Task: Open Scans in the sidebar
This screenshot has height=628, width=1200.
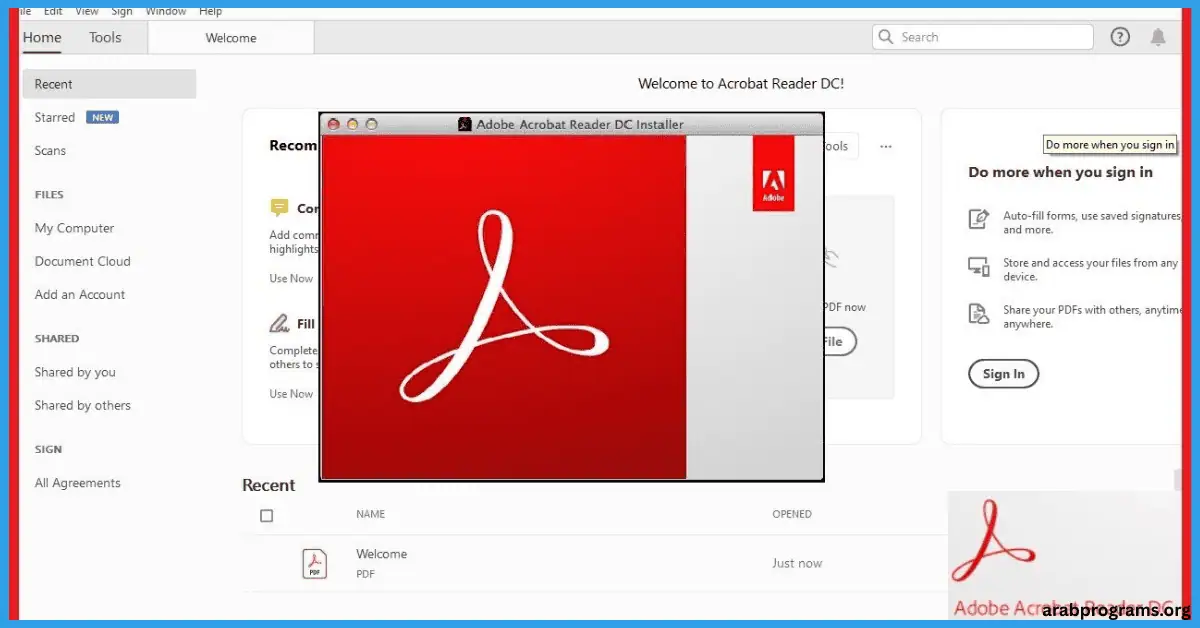Action: click(x=50, y=151)
